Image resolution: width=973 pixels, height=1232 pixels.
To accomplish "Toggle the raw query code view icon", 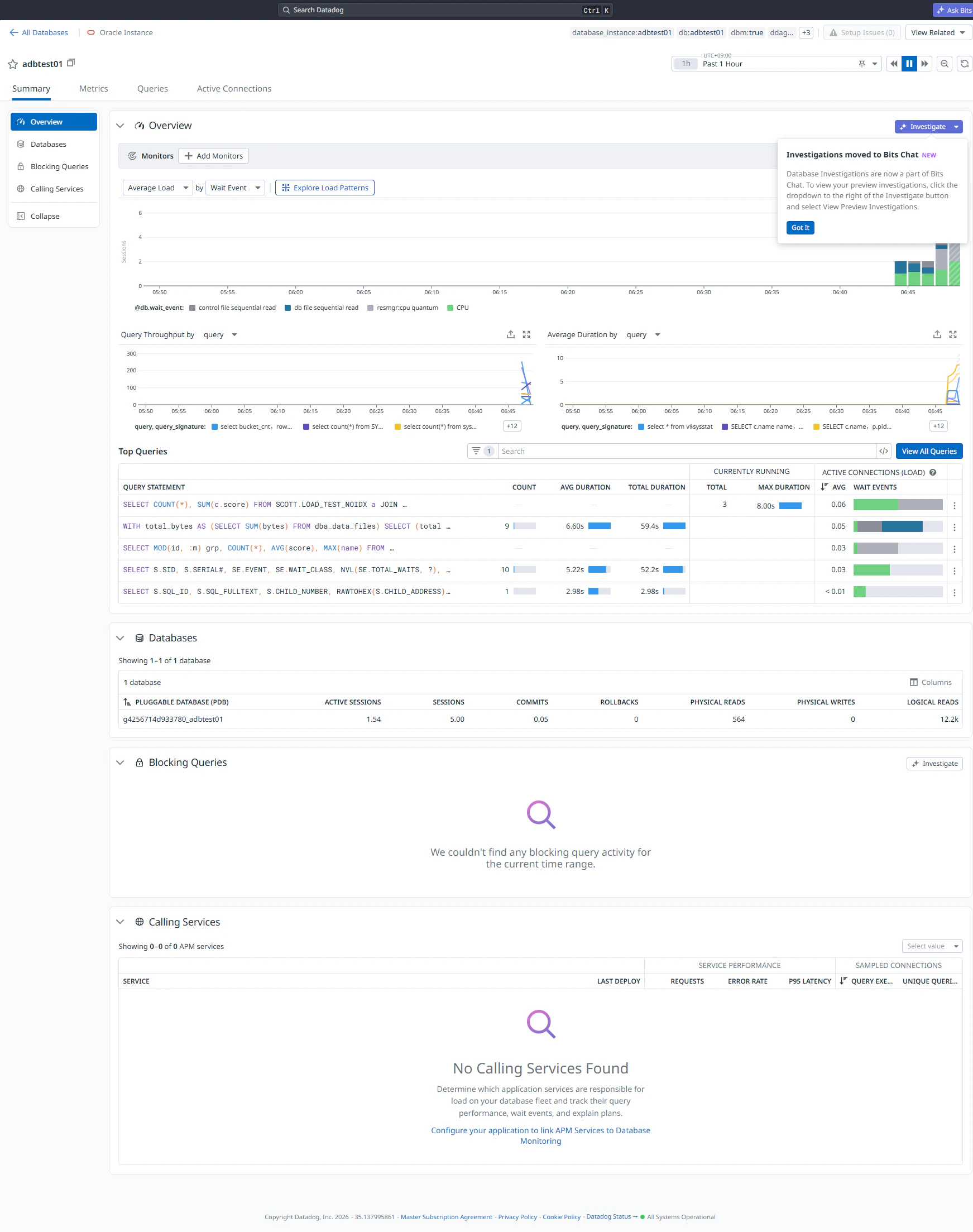I will point(884,451).
